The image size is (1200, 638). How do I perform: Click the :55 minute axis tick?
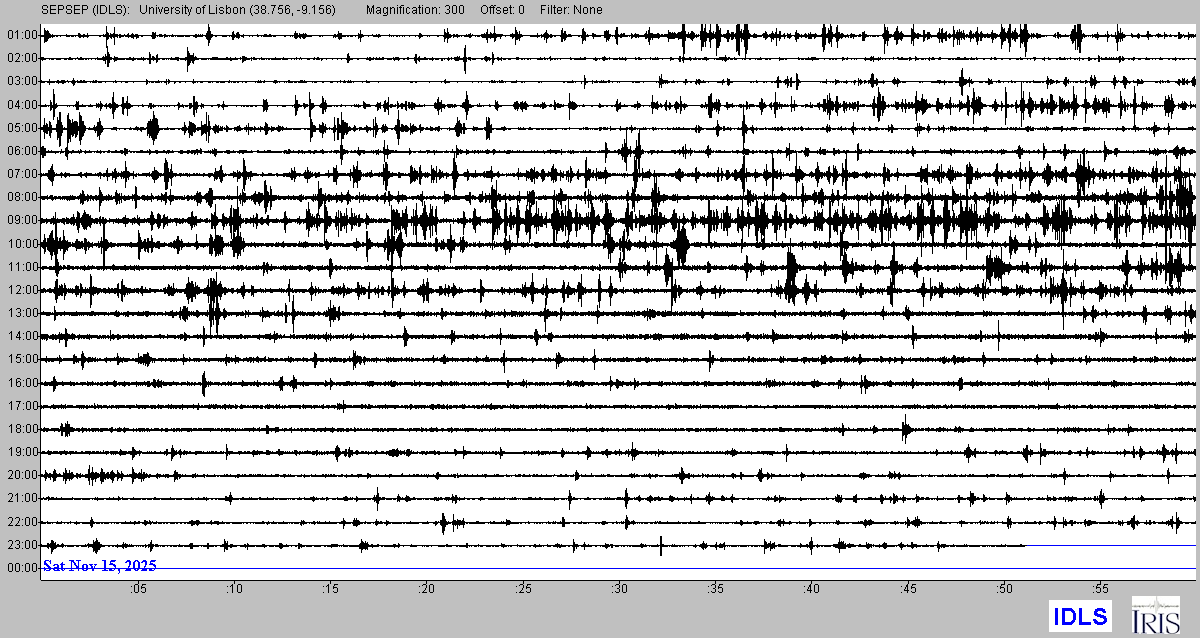tap(1101, 590)
